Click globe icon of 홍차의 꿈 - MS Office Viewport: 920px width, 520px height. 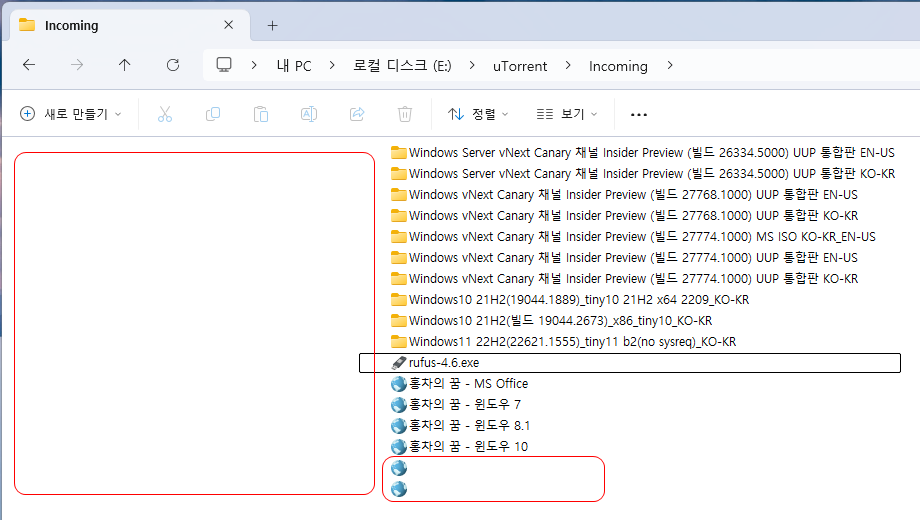coord(398,384)
